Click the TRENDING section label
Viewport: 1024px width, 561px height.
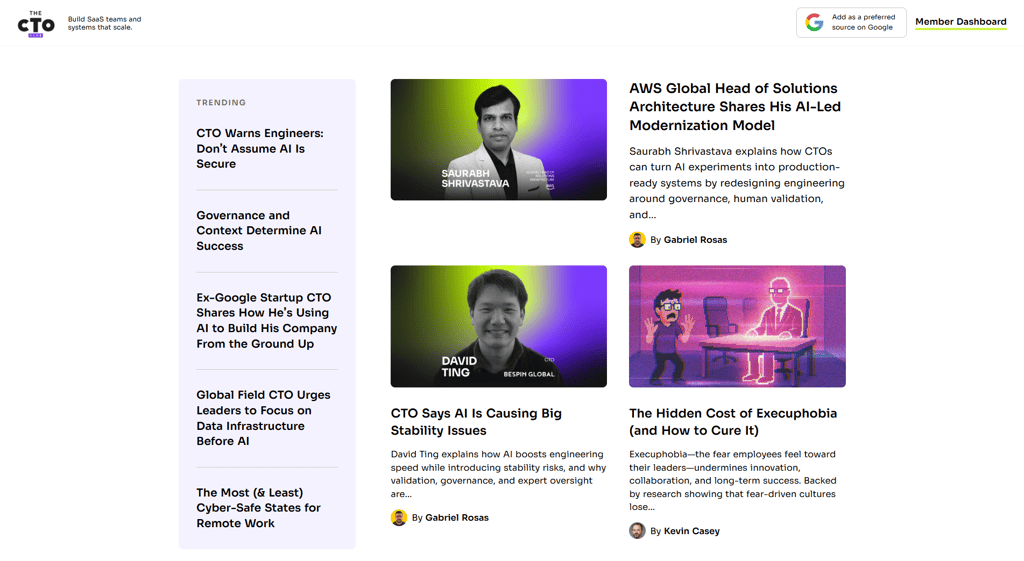[221, 103]
